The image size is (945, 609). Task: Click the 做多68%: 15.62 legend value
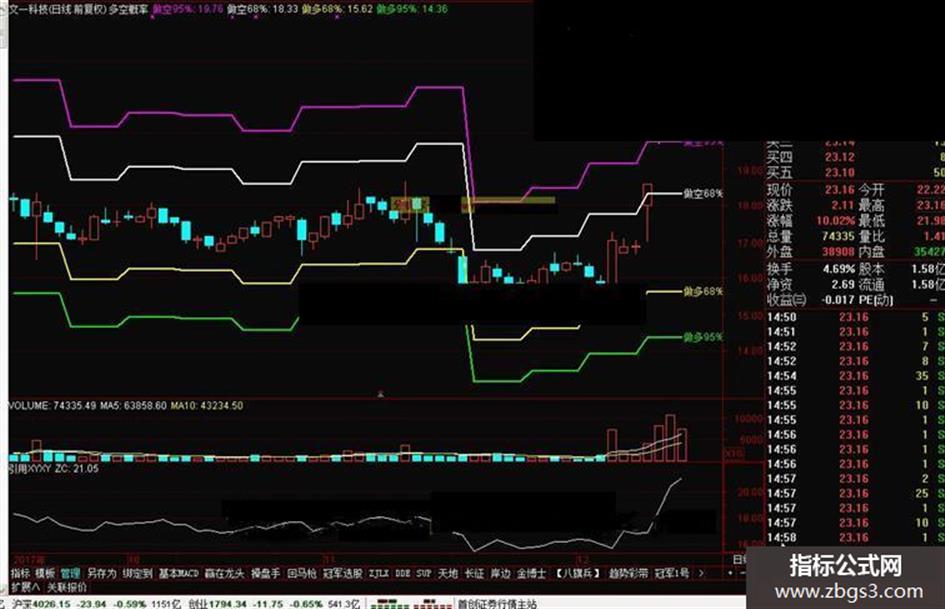pos(338,8)
